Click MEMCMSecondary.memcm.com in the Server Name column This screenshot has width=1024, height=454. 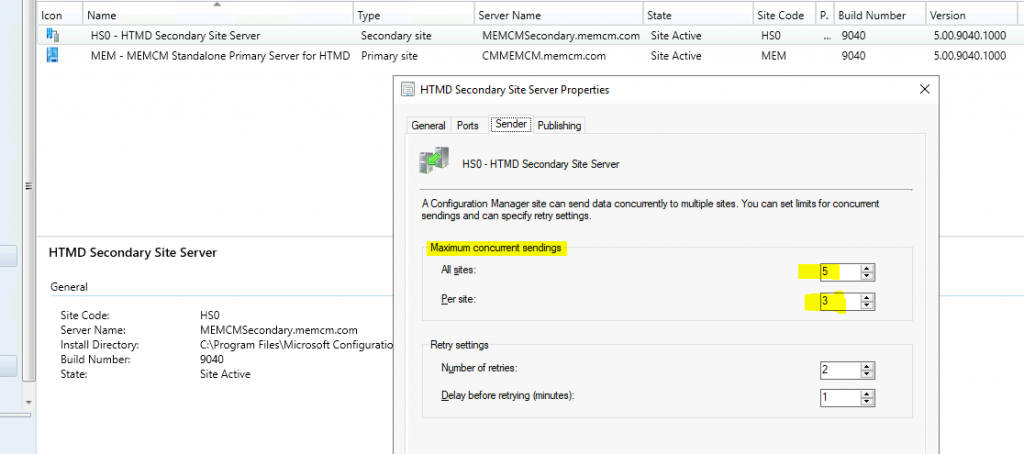click(561, 36)
